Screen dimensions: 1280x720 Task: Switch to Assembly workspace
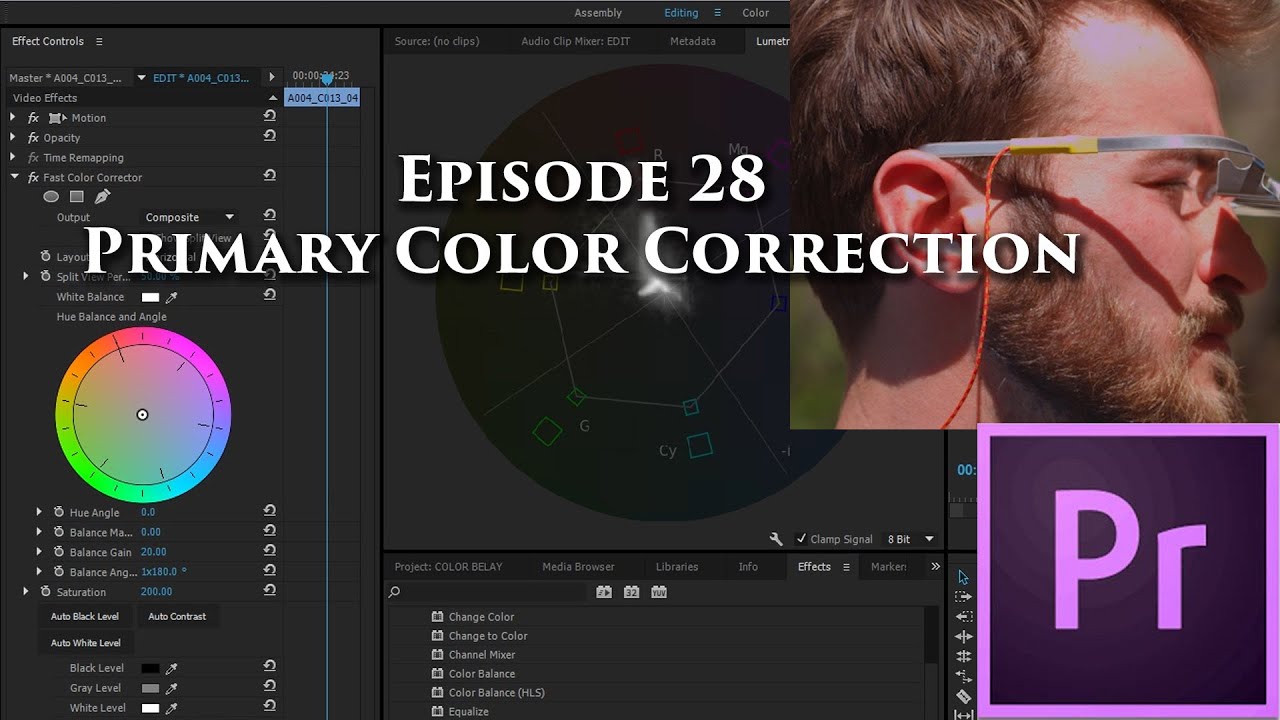coord(598,13)
